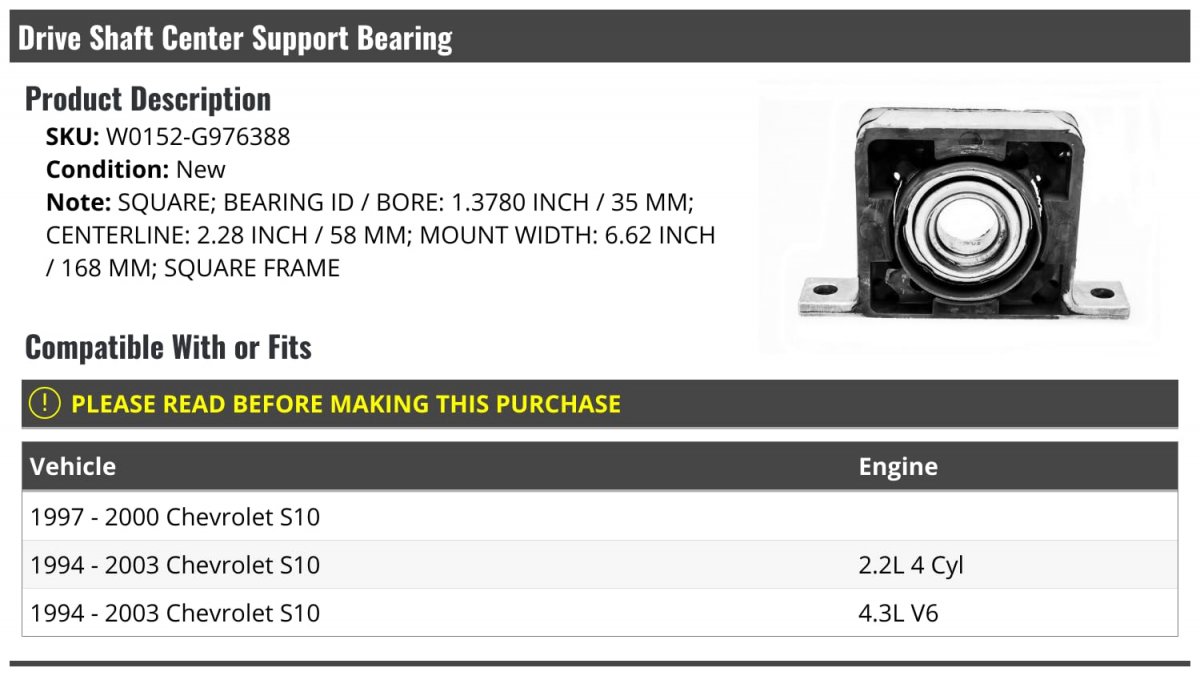Select the 1997 - 2000 Chevrolet S10 row
This screenshot has height=676, width=1200.
tap(600, 517)
